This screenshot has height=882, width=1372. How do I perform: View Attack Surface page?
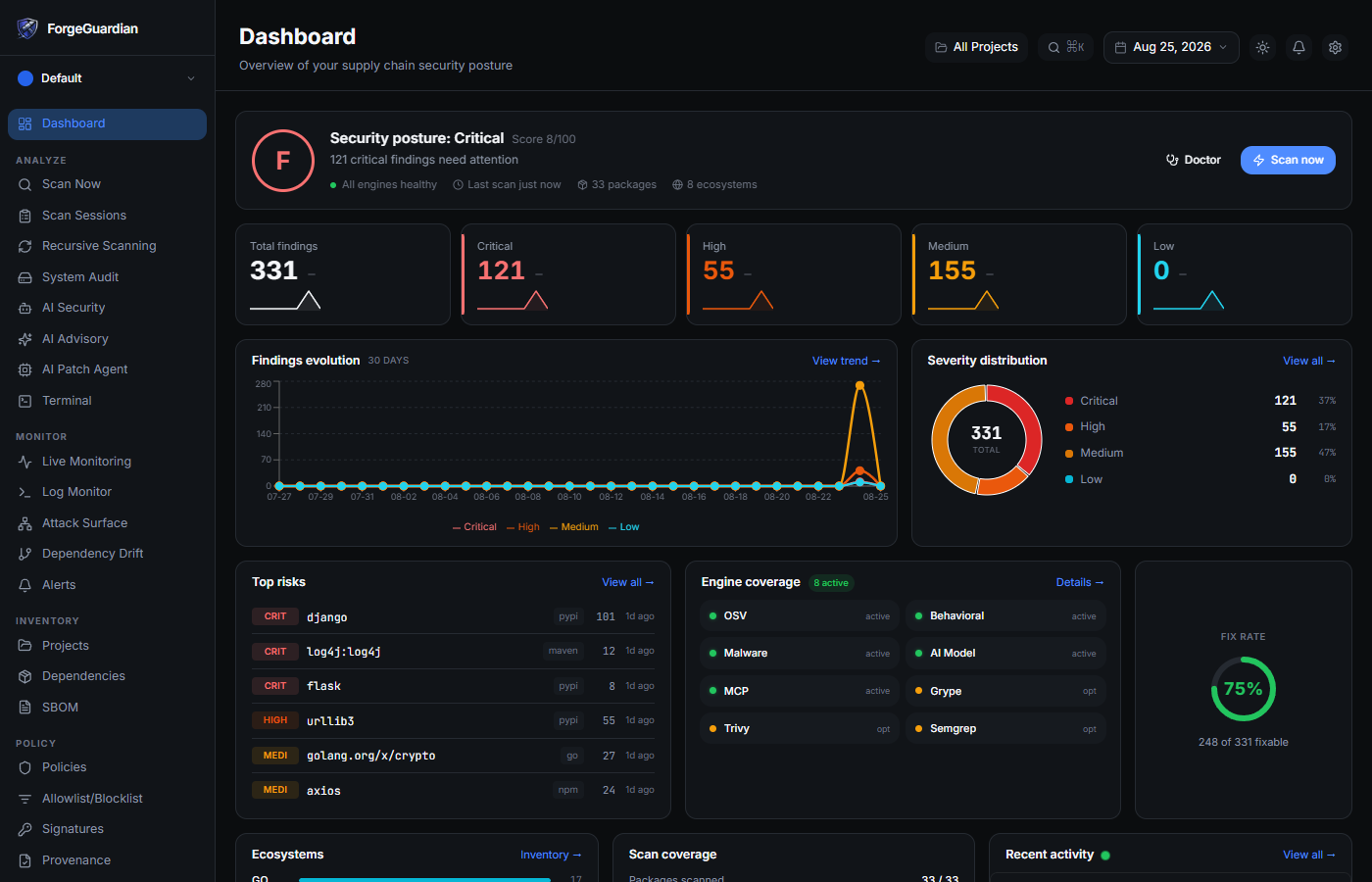pos(107,523)
